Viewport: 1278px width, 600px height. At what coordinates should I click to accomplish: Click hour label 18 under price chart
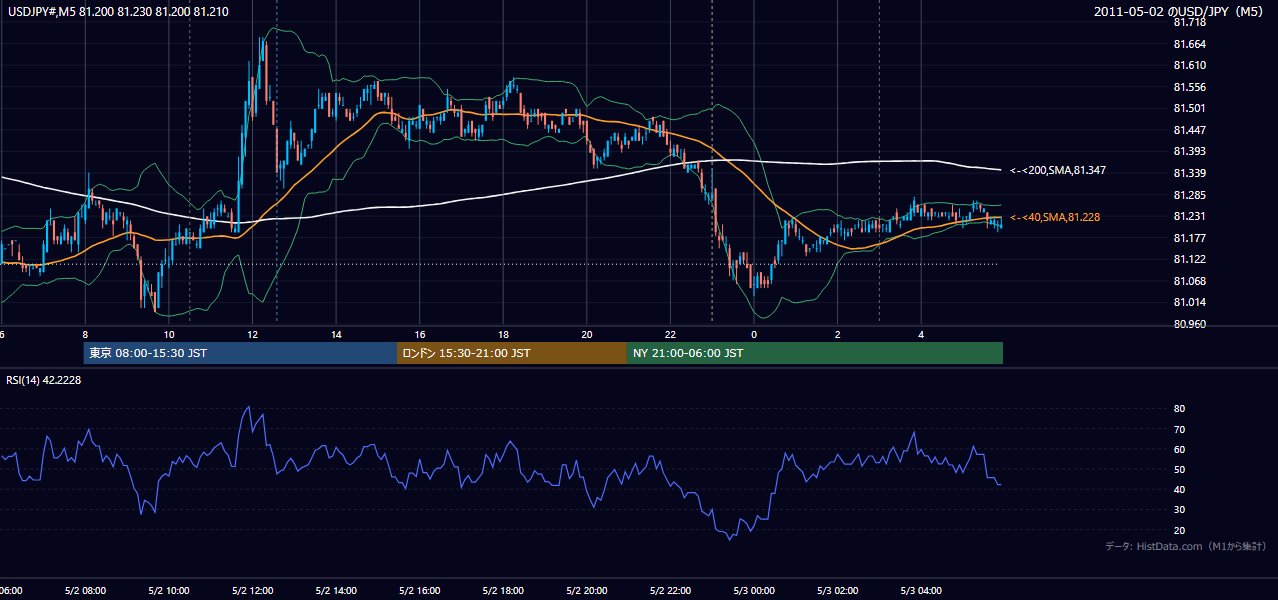pos(504,335)
